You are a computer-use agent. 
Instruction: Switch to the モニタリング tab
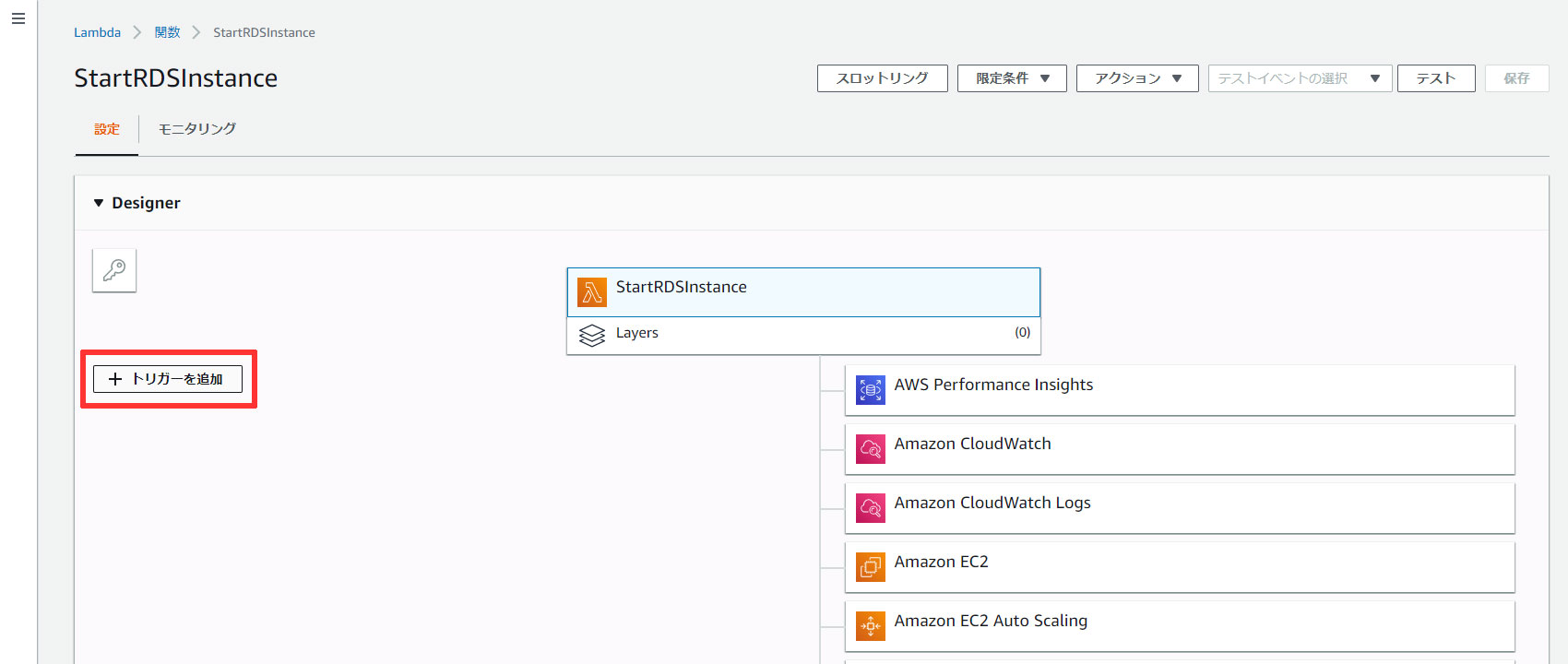tap(197, 129)
